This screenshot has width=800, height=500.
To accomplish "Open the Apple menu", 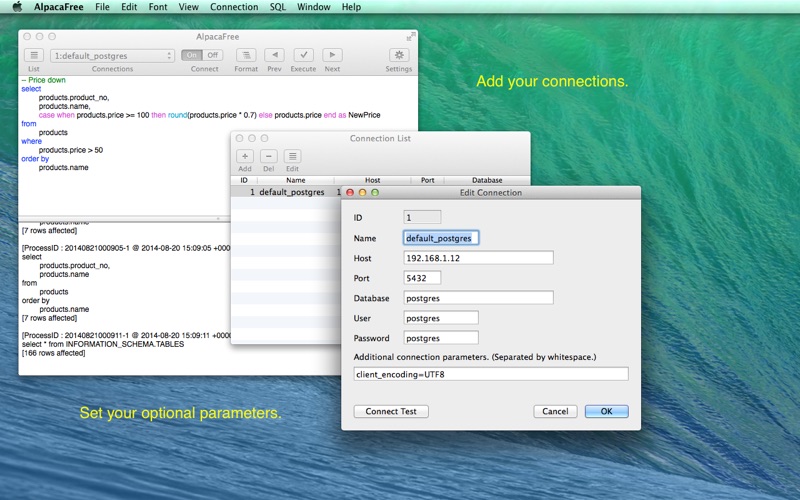I will click(17, 7).
